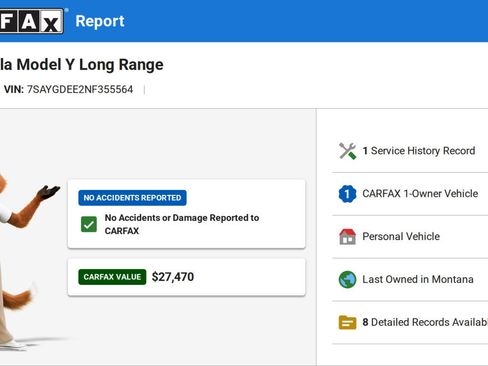Screen dimensions: 488x366
Task: Click No Accidents or Damage Reported text
Action: [x=182, y=224]
